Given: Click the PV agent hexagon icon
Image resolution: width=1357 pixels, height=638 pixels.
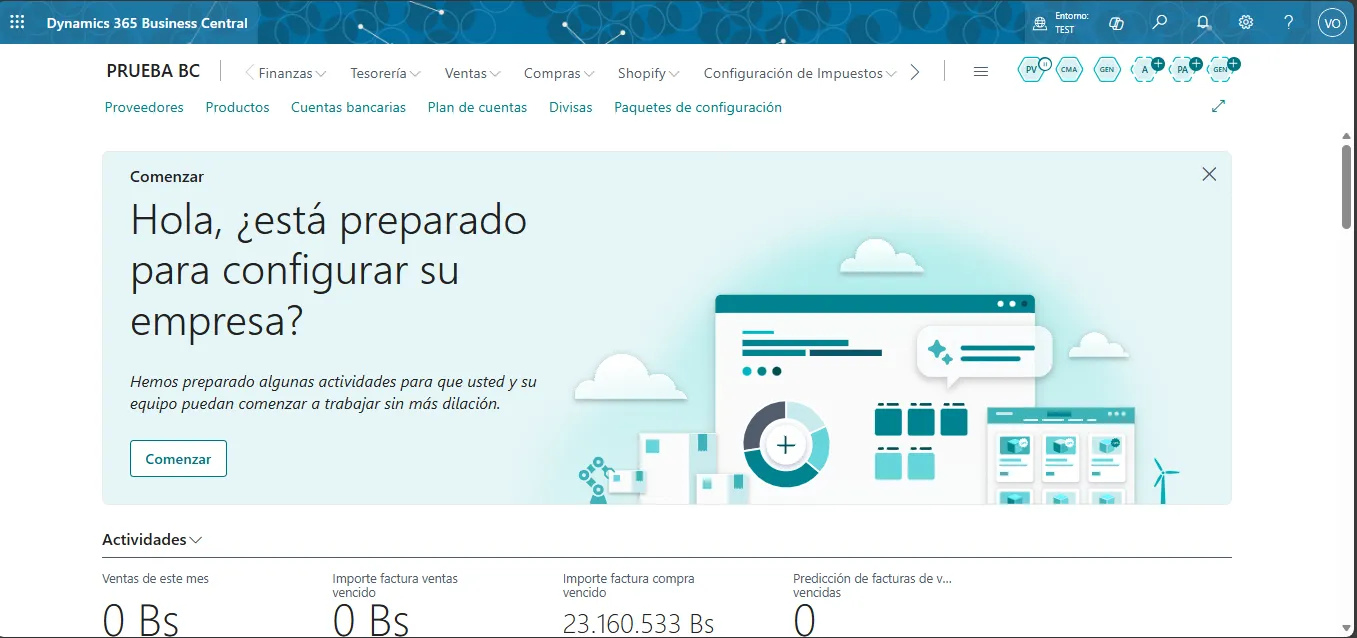Looking at the screenshot, I should [x=1032, y=69].
